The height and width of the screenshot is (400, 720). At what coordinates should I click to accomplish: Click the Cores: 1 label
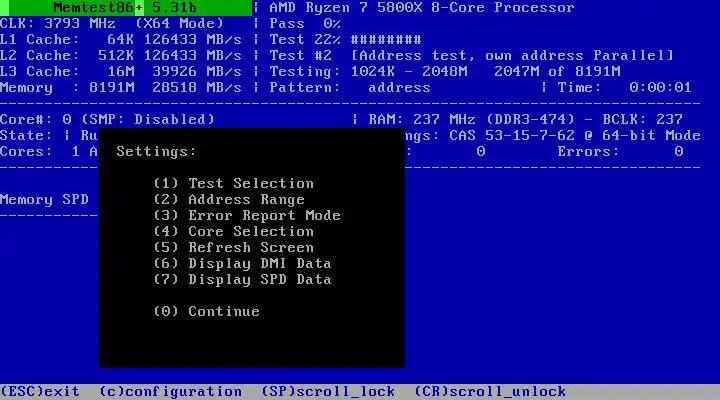pos(39,152)
